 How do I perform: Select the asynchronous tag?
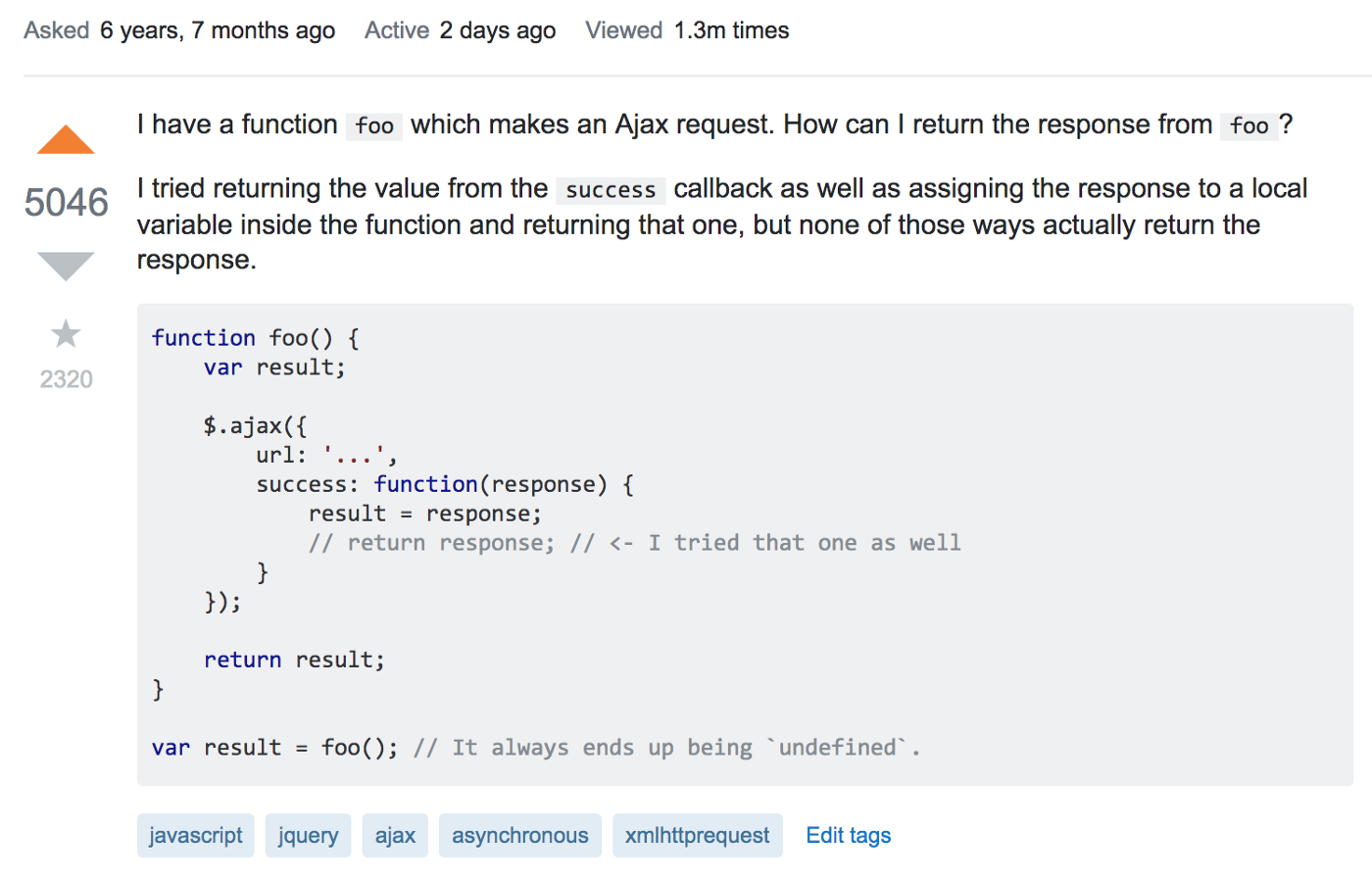pyautogui.click(x=519, y=835)
